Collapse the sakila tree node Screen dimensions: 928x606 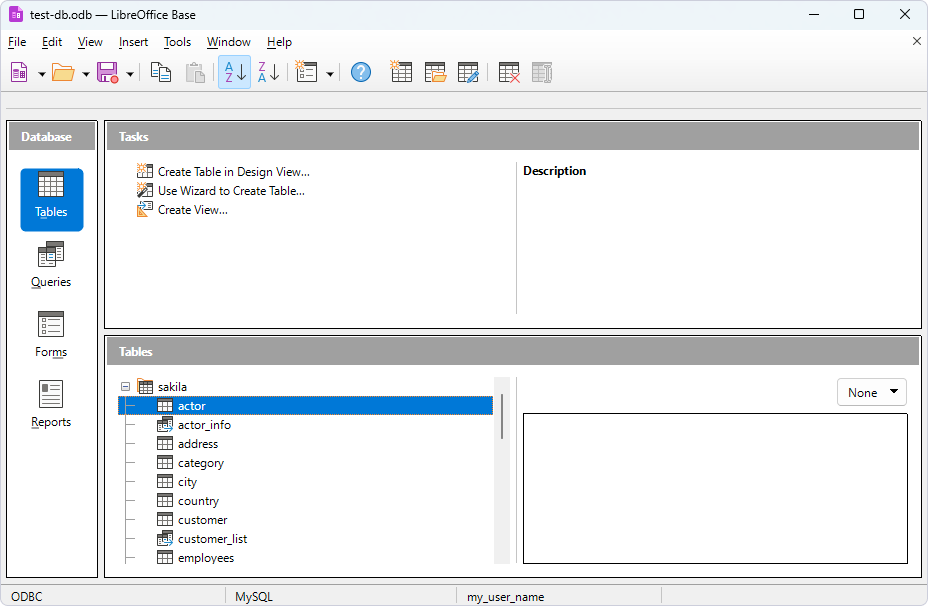125,387
